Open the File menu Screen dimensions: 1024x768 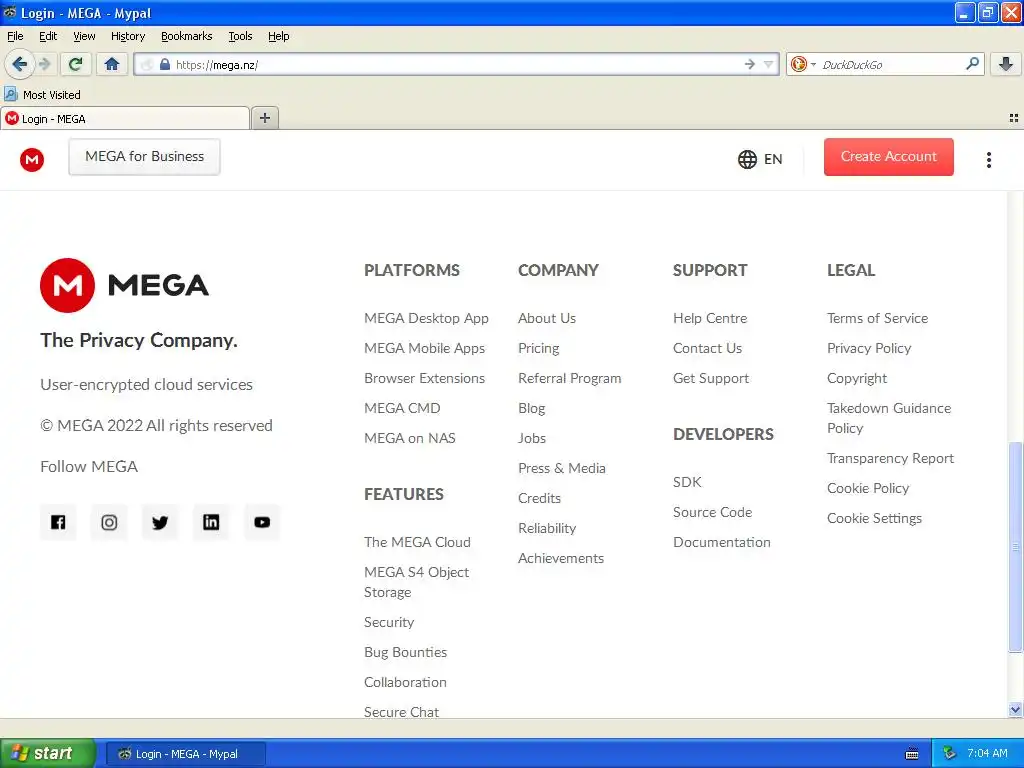15,36
